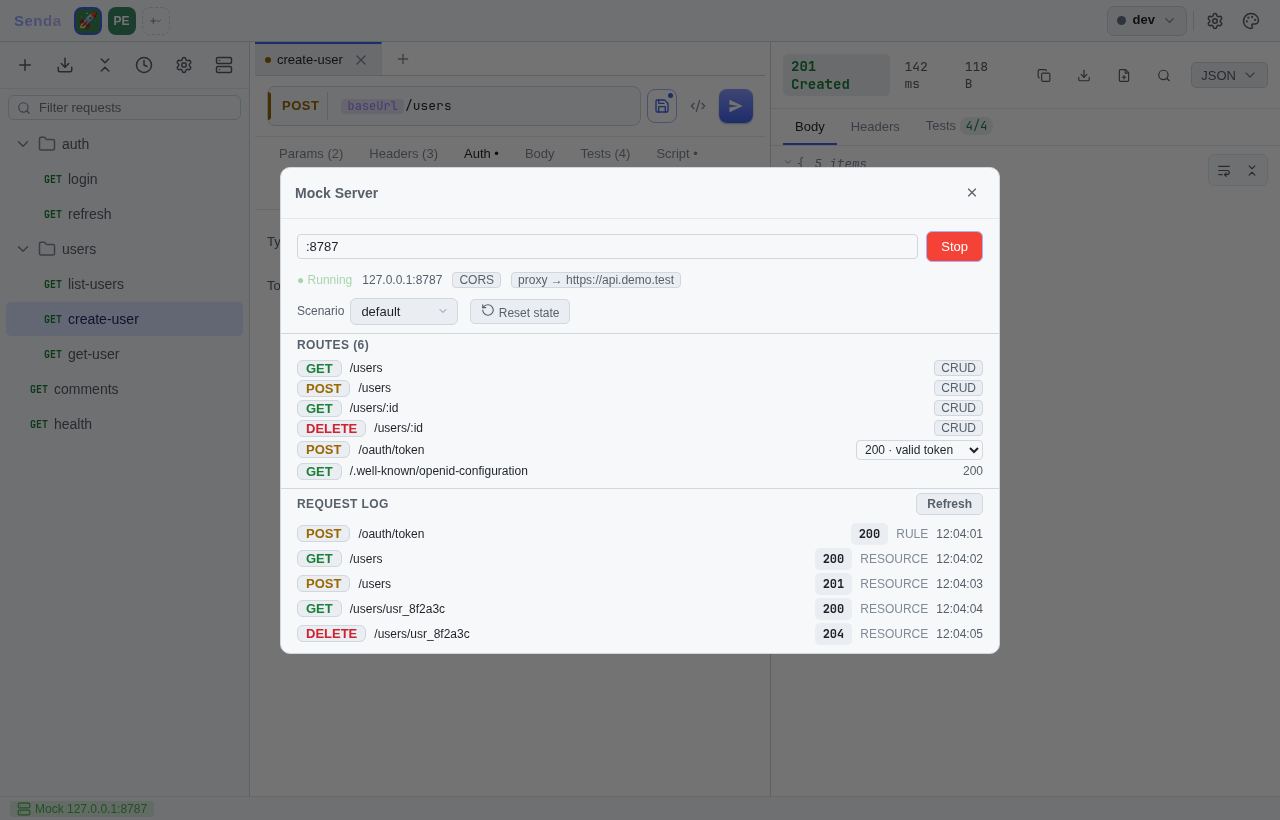This screenshot has width=1280, height=820.
Task: Switch to the Auth tab
Action: 481,153
